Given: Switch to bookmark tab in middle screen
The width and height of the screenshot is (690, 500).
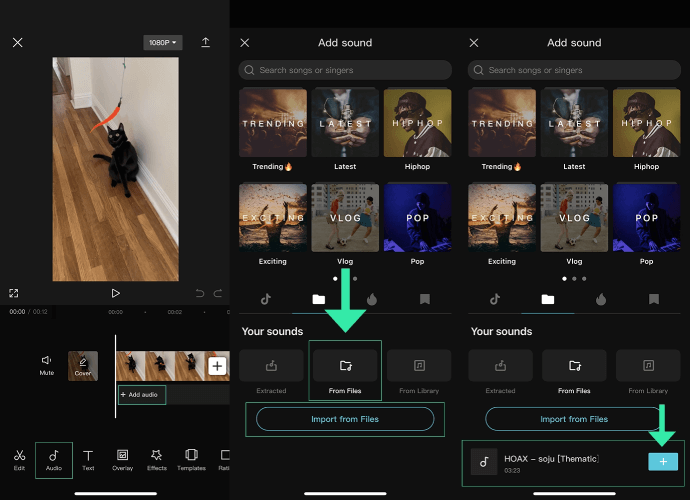Looking at the screenshot, I should (425, 299).
